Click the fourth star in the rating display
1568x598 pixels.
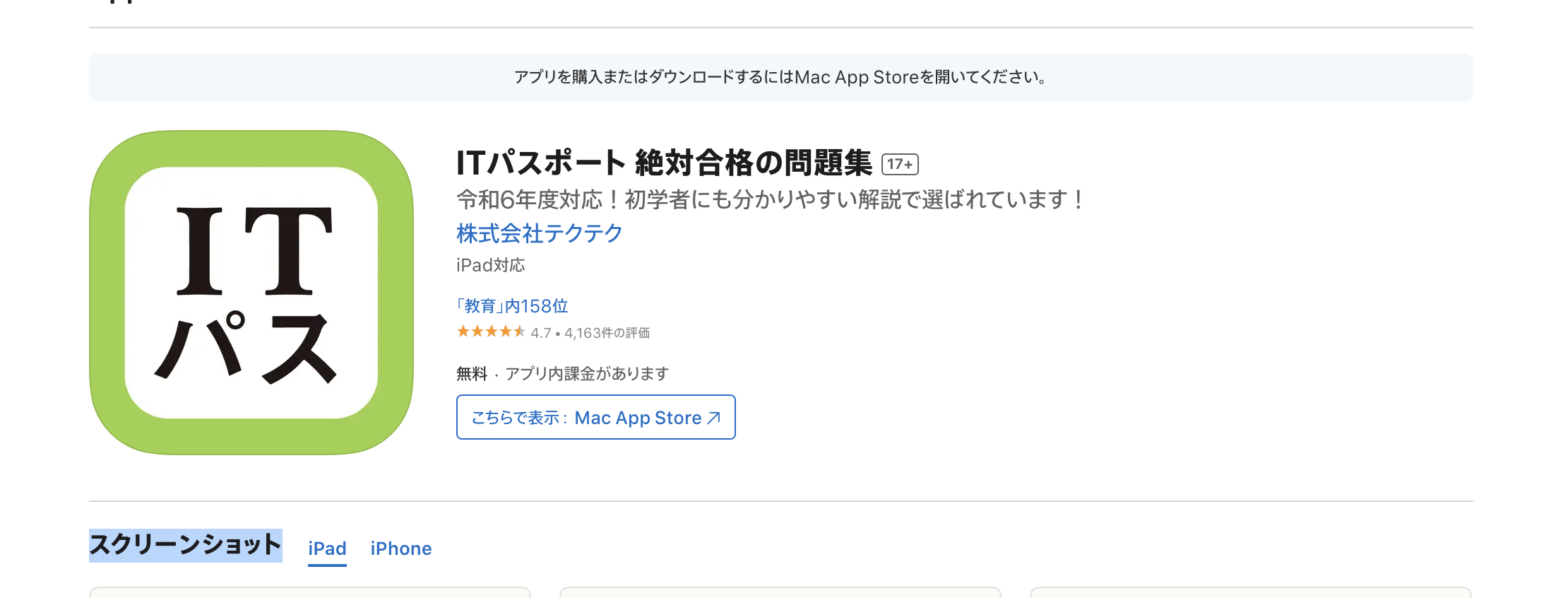click(506, 332)
